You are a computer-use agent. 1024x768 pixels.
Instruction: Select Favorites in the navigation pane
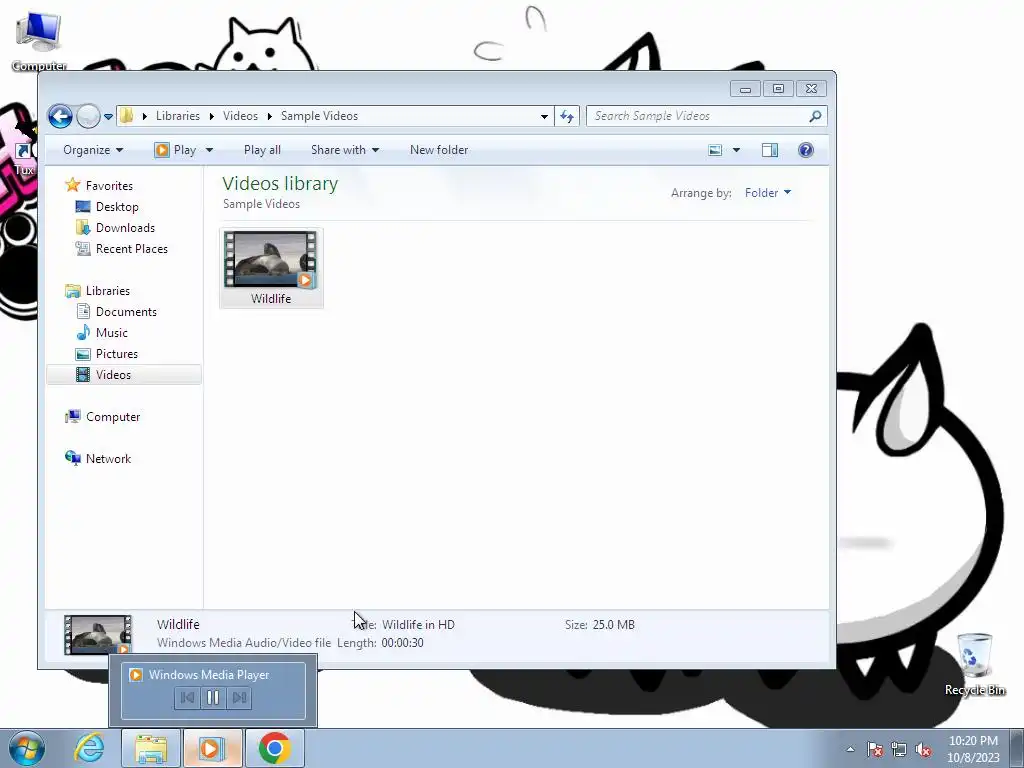click(x=108, y=185)
